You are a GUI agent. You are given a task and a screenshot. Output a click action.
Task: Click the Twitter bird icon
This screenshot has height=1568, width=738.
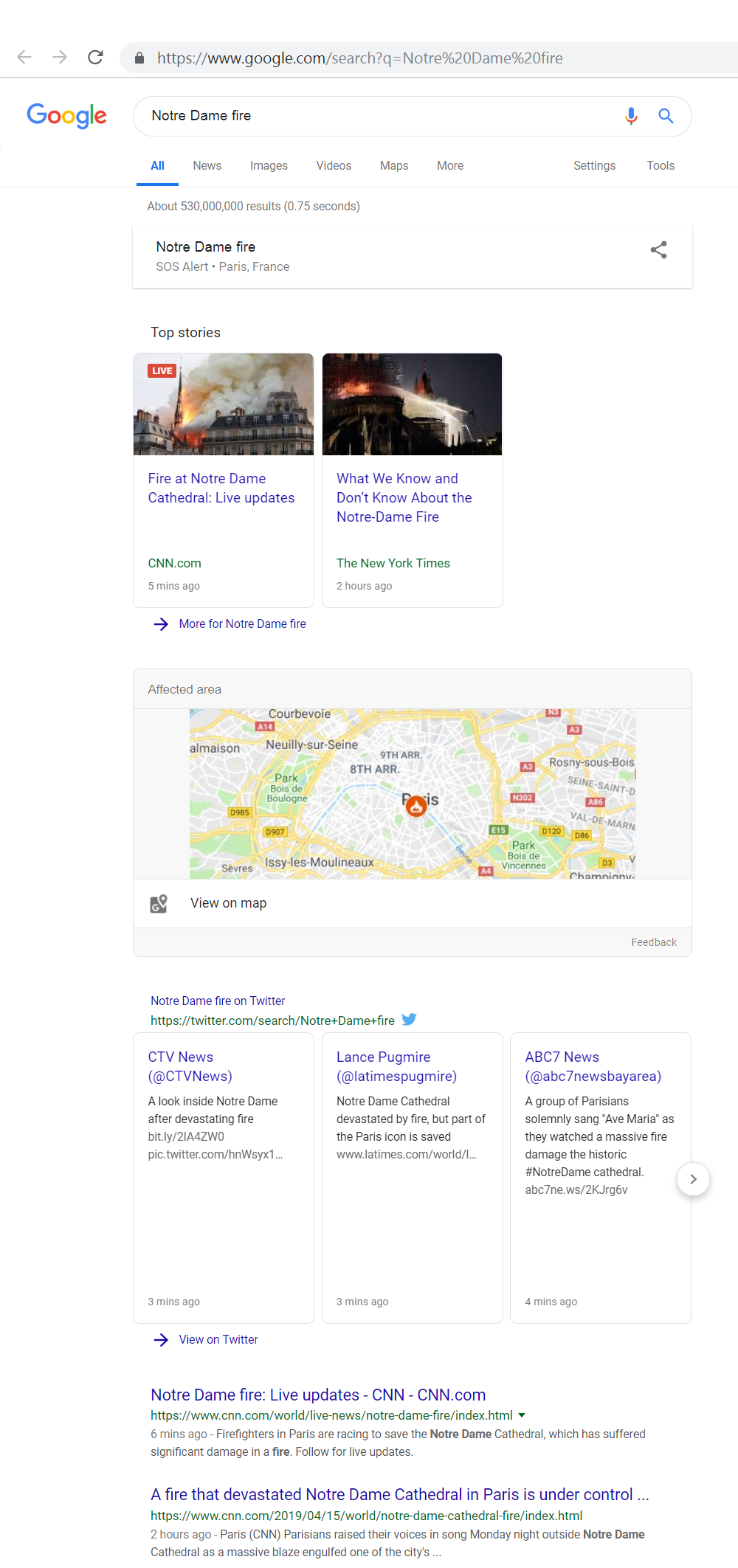[x=409, y=1020]
